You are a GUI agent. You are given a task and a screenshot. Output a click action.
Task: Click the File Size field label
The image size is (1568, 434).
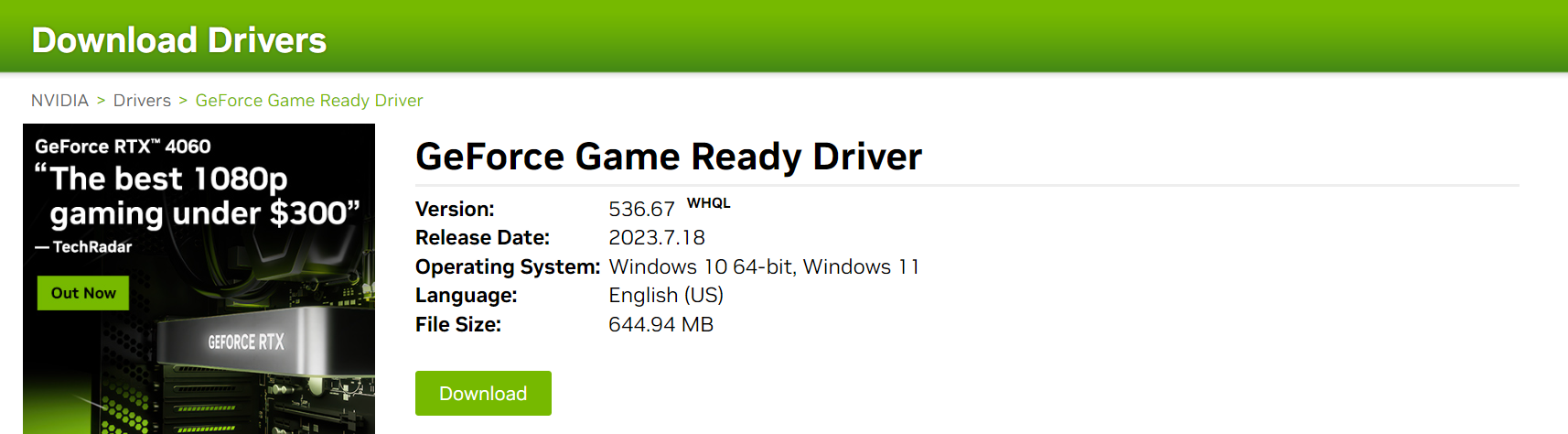point(457,325)
